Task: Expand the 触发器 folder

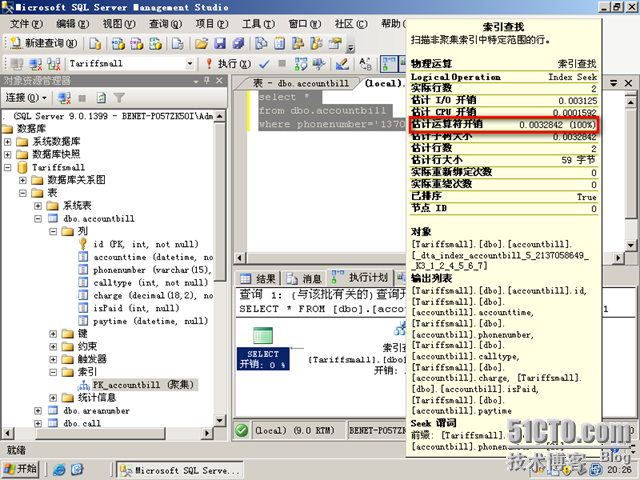Action: pyautogui.click(x=53, y=360)
